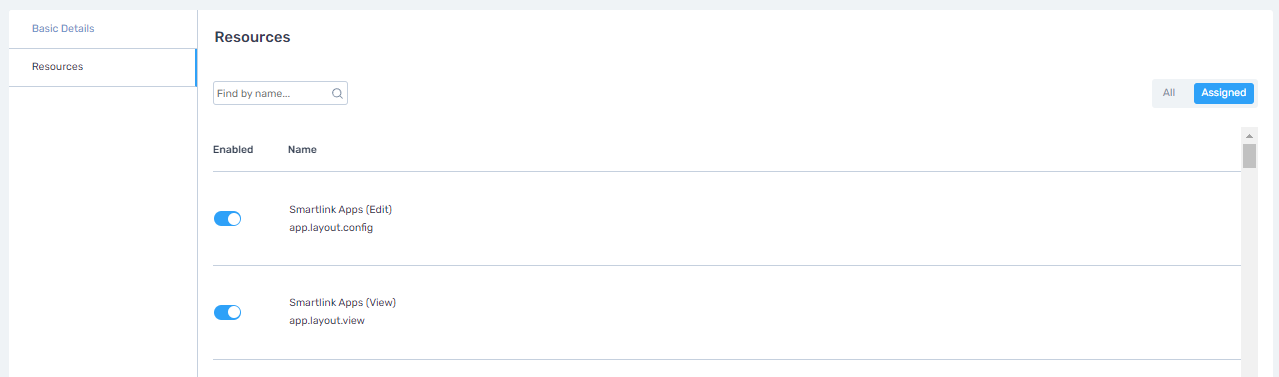This screenshot has height=377, width=1279.
Task: Click the Name column header
Action: pyautogui.click(x=302, y=150)
